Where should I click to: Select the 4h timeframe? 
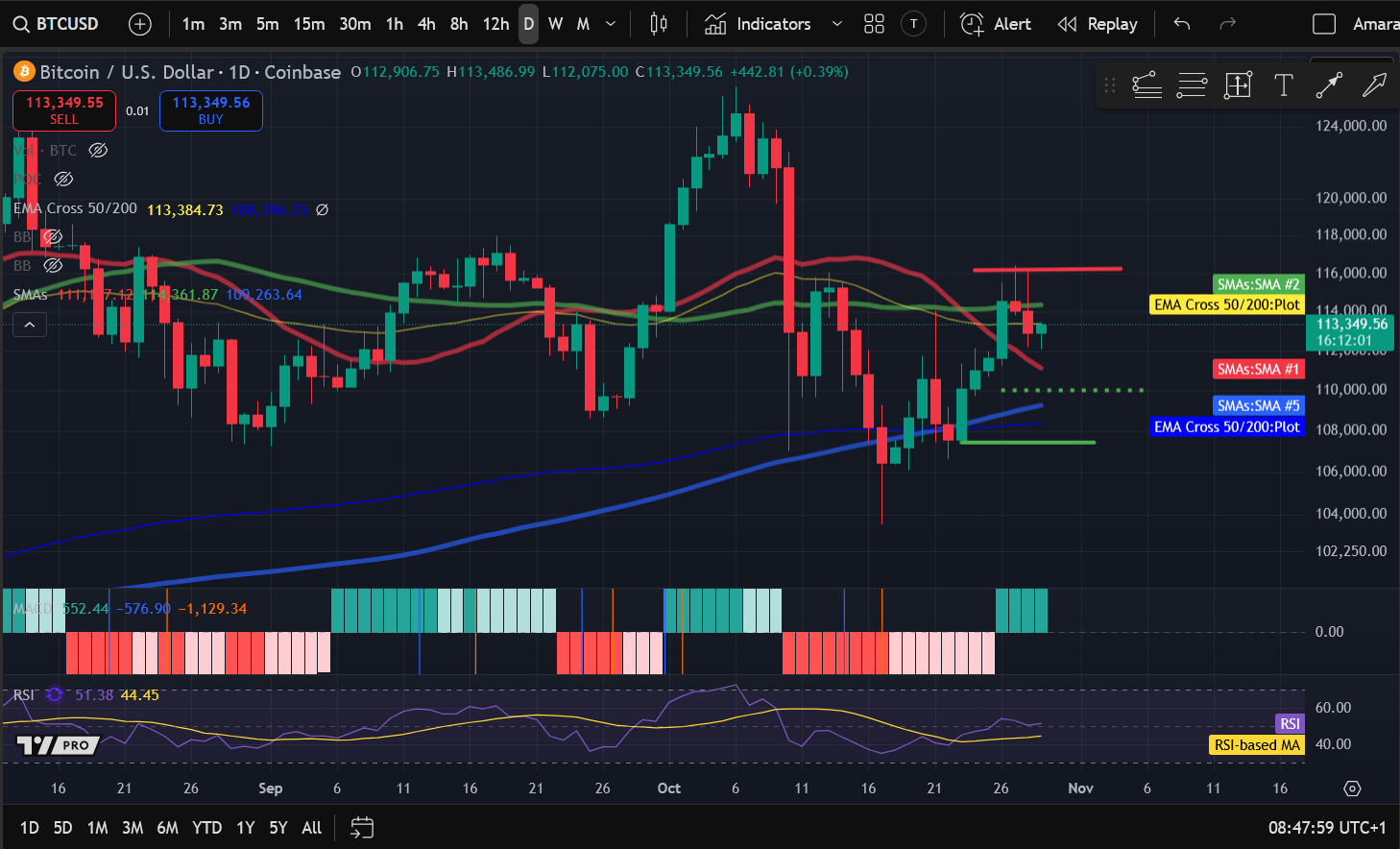click(x=426, y=23)
